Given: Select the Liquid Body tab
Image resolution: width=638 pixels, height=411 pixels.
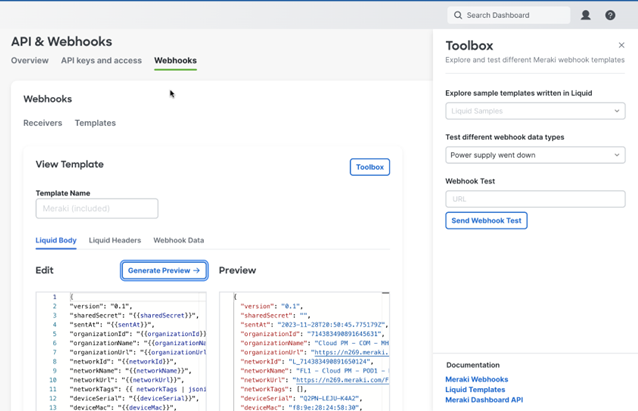Looking at the screenshot, I should [56, 240].
